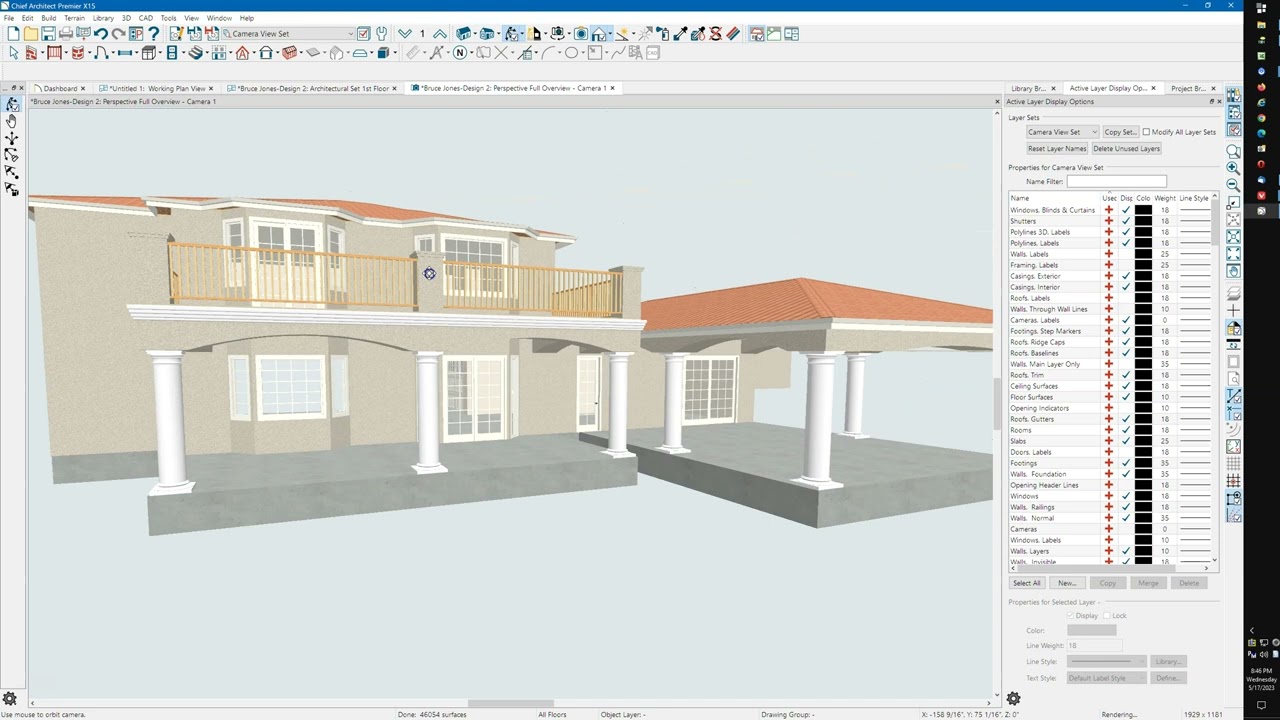Click the Up One Floor chevron icon
The width and height of the screenshot is (1280, 720).
[440, 34]
